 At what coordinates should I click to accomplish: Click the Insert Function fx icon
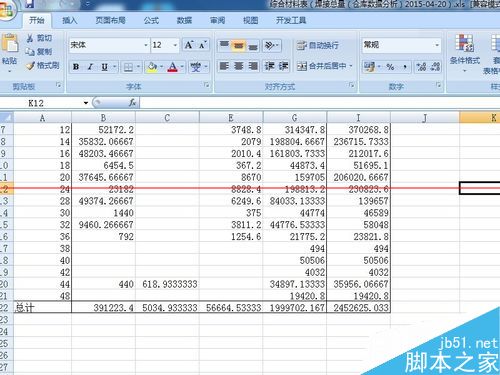point(132,103)
